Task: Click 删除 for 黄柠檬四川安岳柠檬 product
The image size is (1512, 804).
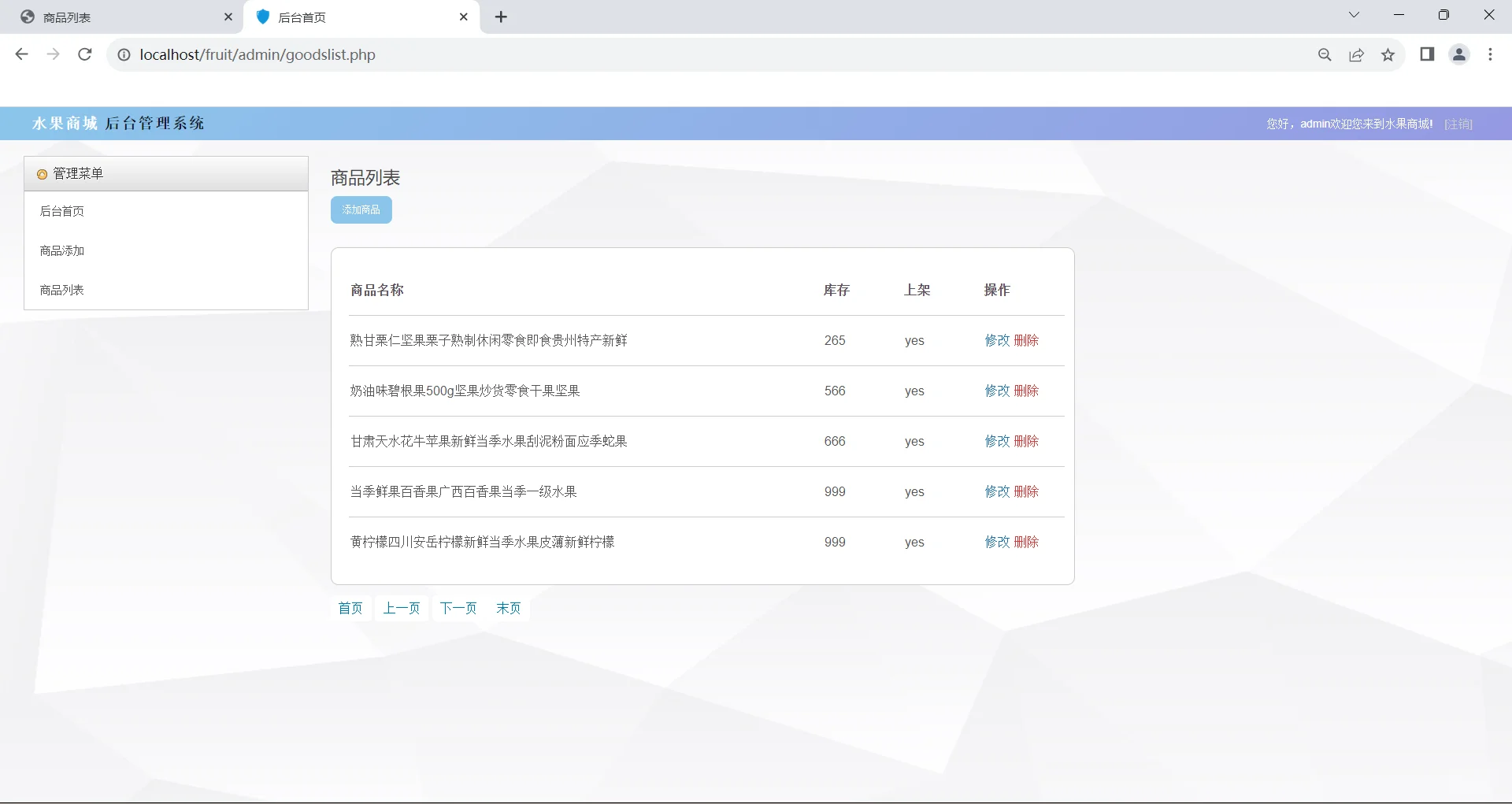Action: point(1026,542)
